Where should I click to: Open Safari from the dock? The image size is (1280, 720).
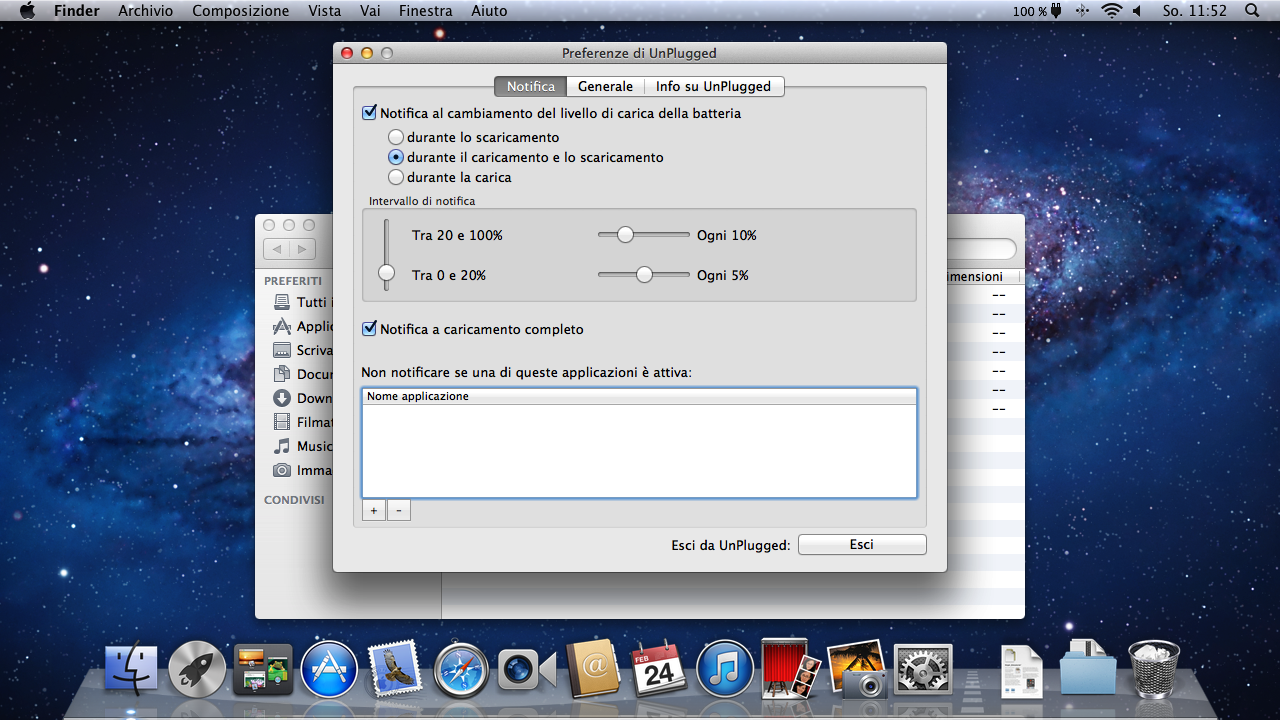pos(461,668)
